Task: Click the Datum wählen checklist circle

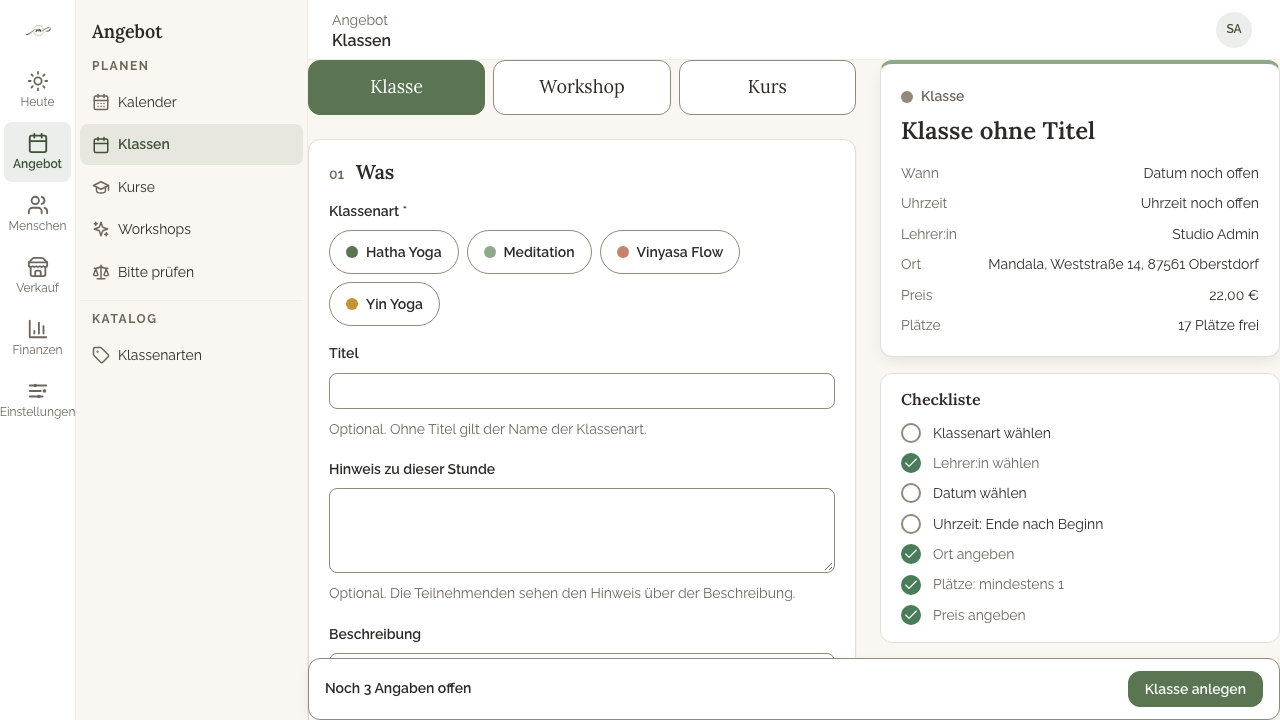Action: (911, 493)
